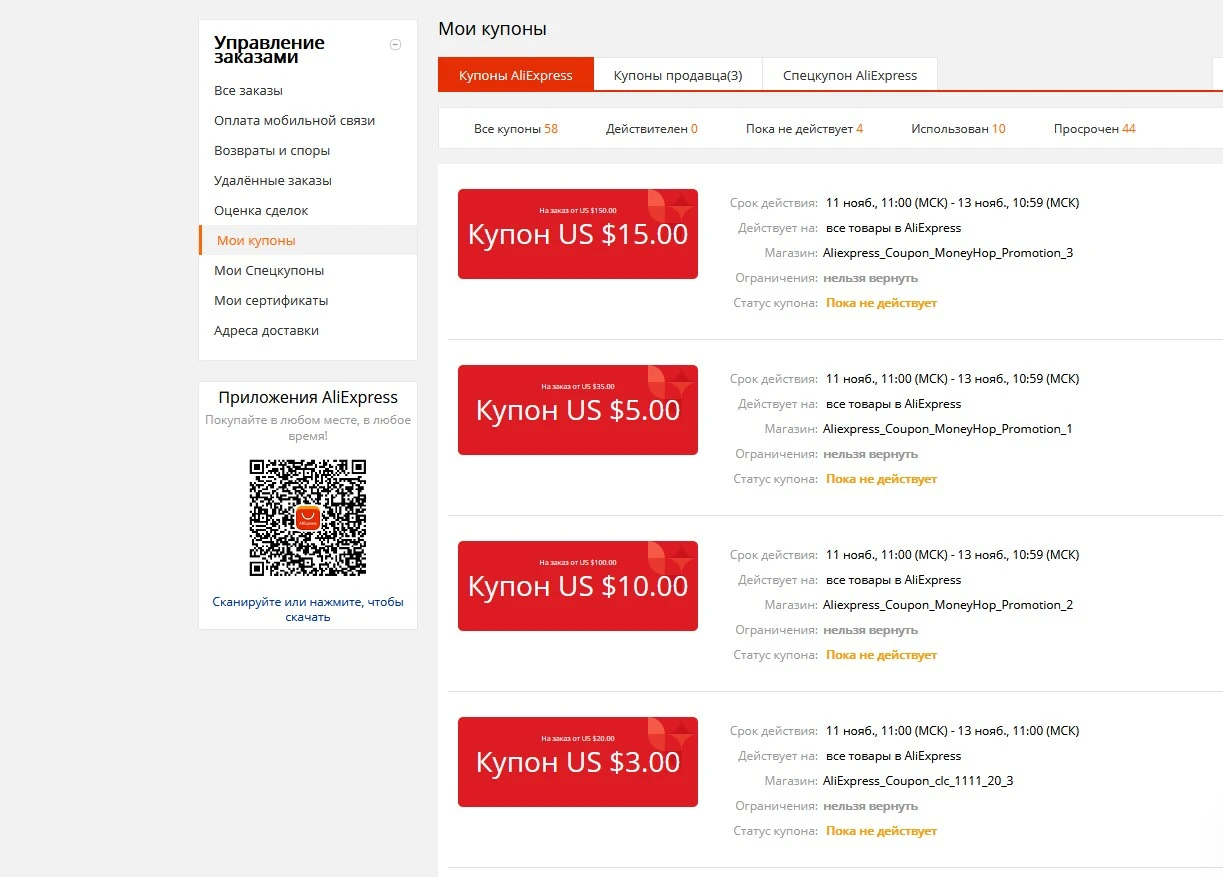Switch to Спецкупон AliExpress tab

point(850,75)
